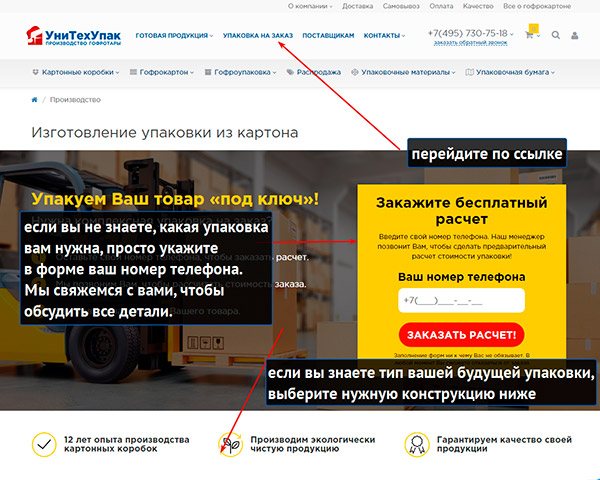Image resolution: width=600 pixels, height=480 pixels.
Task: Click the Заказать расчет! button
Action: tap(461, 335)
